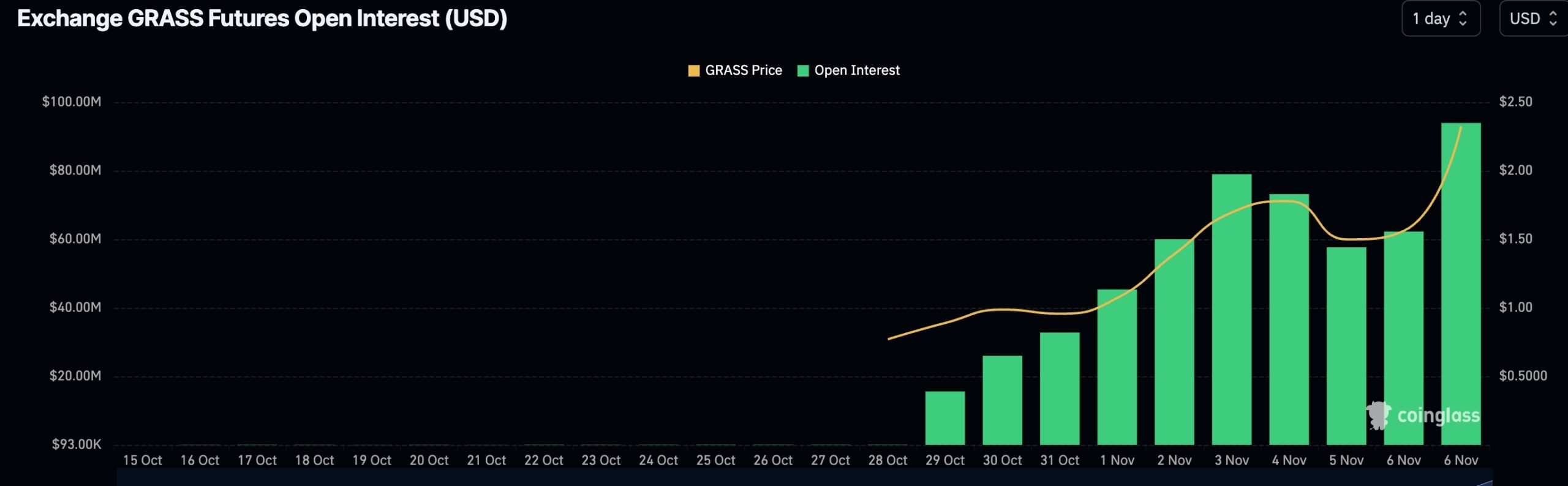
Task: Click the 29 Oct date label
Action: [x=945, y=460]
